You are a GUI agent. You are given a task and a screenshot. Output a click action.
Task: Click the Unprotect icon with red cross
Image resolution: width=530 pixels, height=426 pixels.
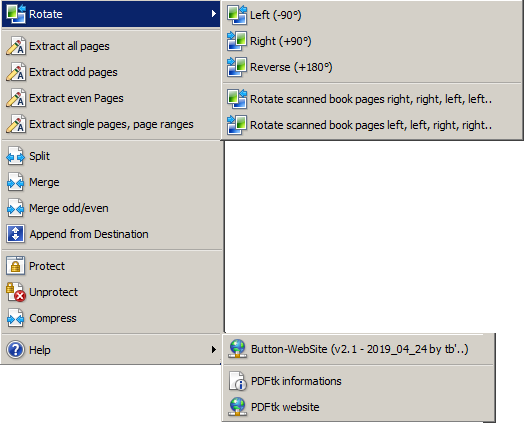(x=16, y=292)
